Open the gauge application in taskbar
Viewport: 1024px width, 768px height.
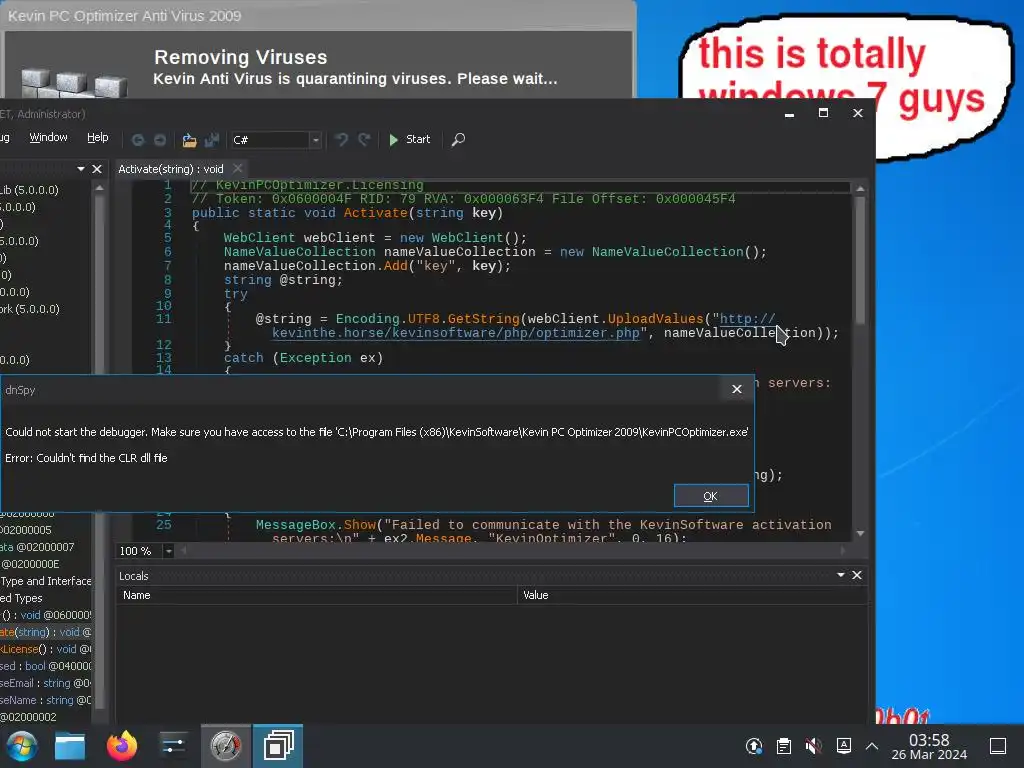[225, 746]
